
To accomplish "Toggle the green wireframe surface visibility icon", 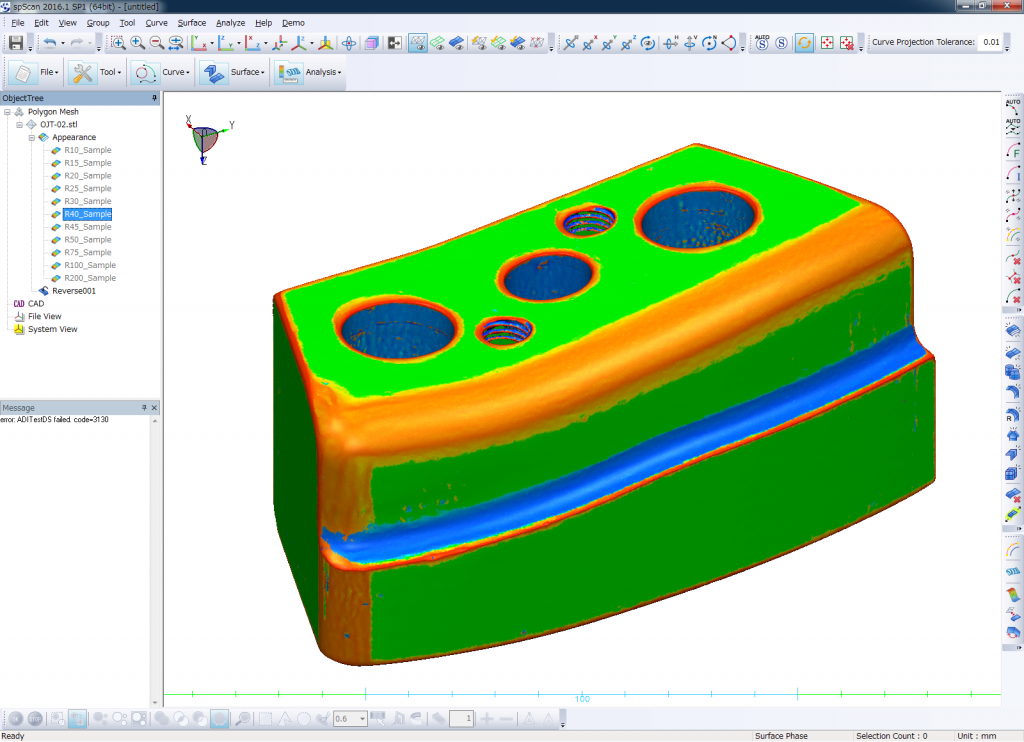I will click(438, 43).
